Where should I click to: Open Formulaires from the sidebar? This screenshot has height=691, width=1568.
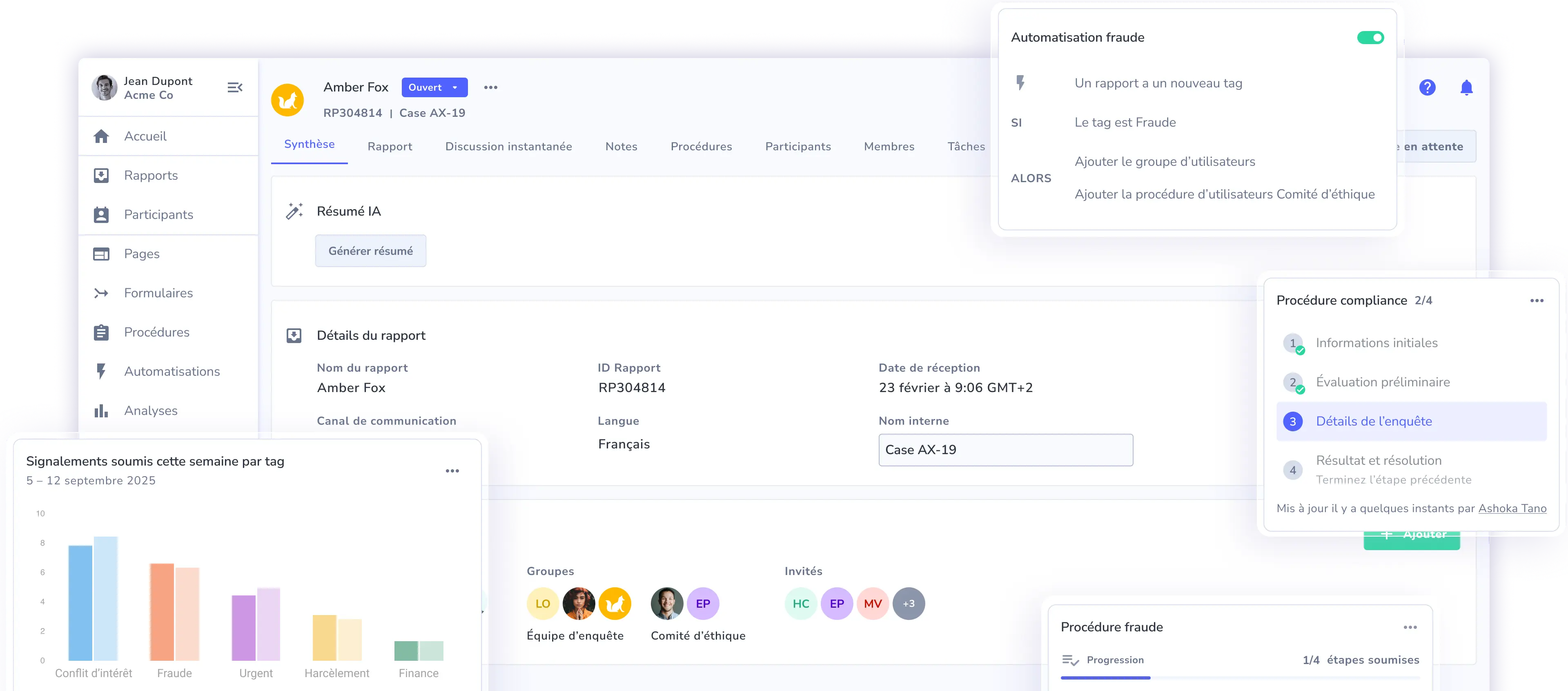(158, 293)
